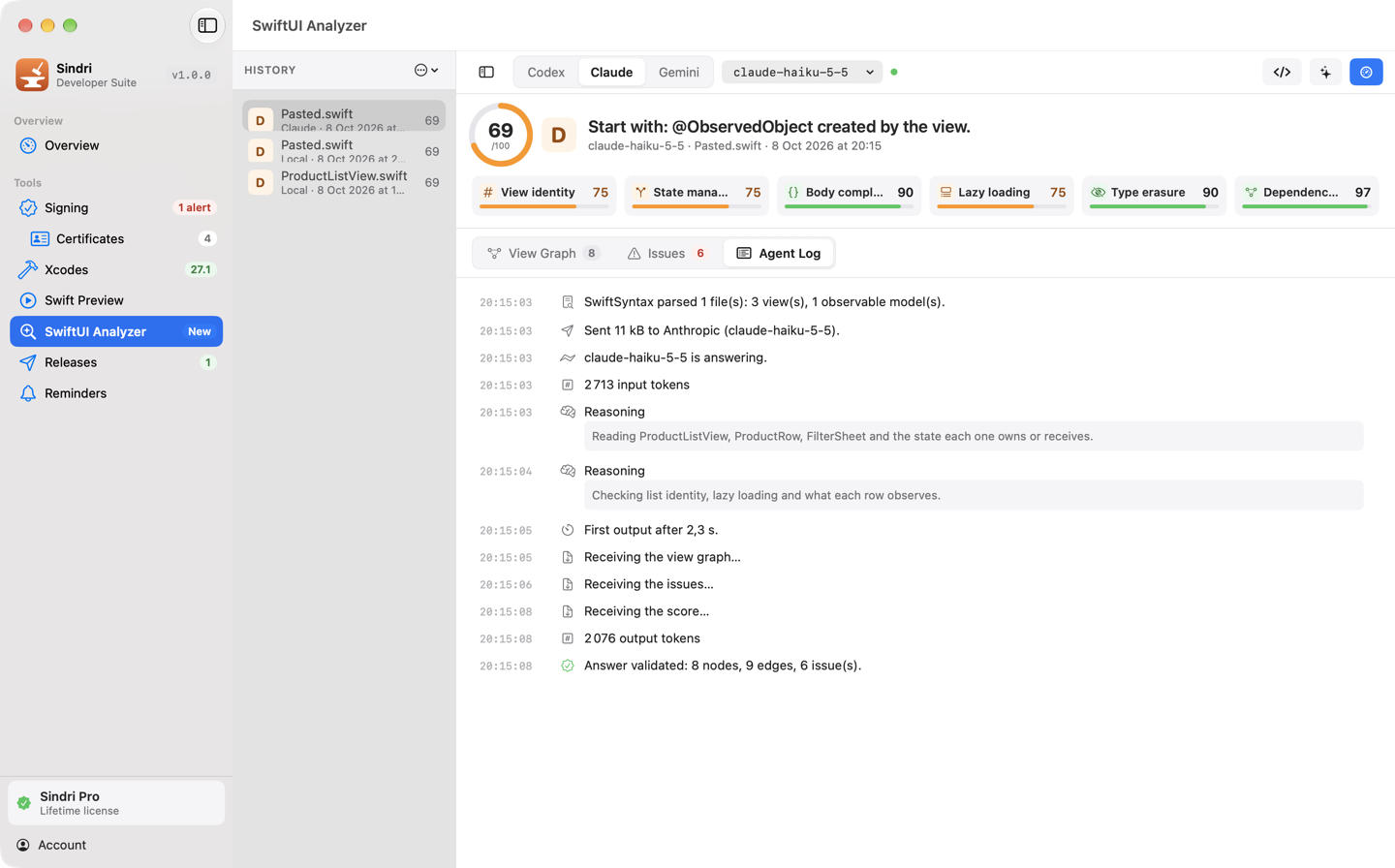The height and width of the screenshot is (868, 1395).
Task: Click the Releases paper plane icon
Action: (x=28, y=362)
